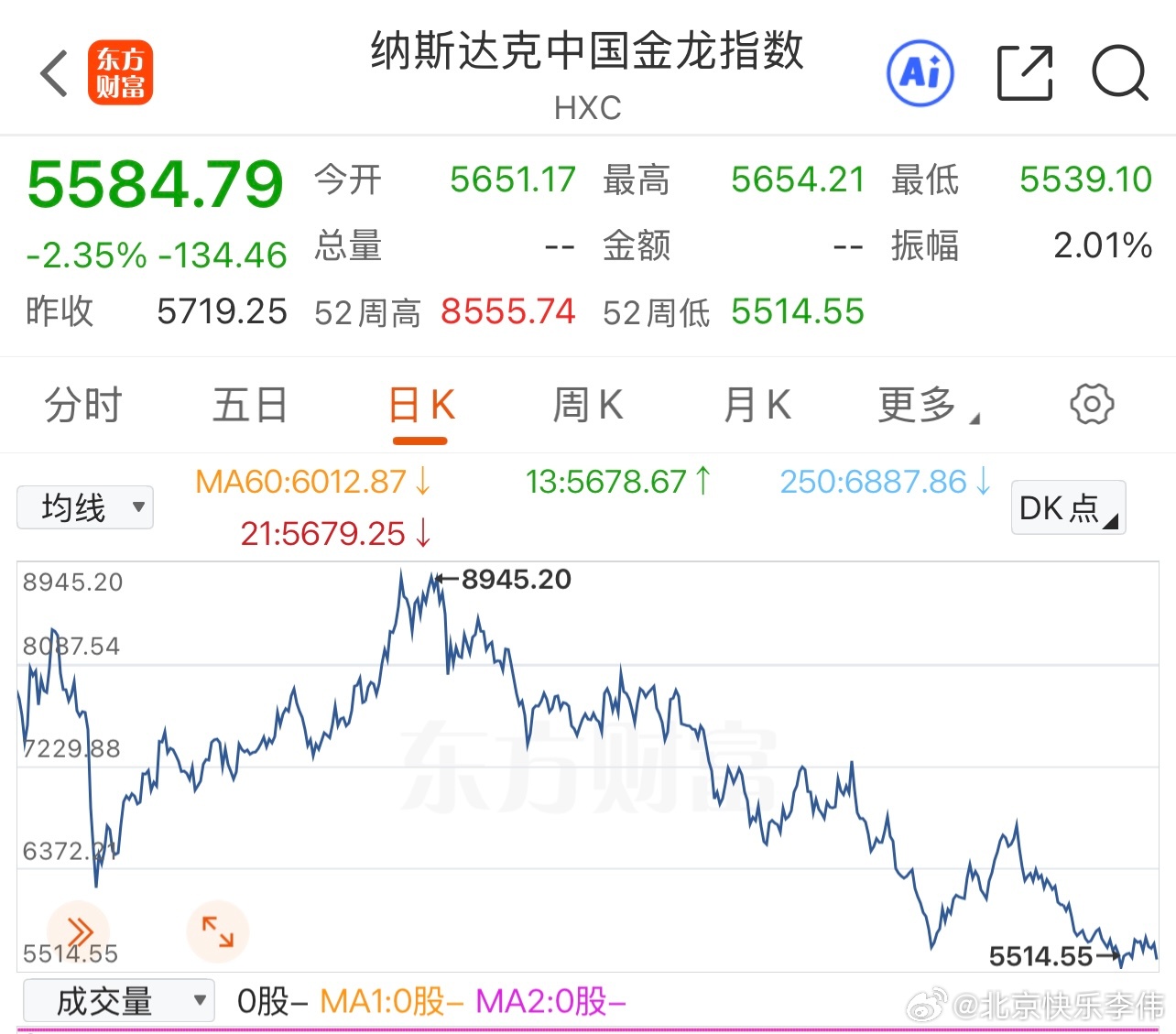Image resolution: width=1176 pixels, height=1034 pixels.
Task: Open the 成交量 indicator dropdown
Action: [118, 1001]
